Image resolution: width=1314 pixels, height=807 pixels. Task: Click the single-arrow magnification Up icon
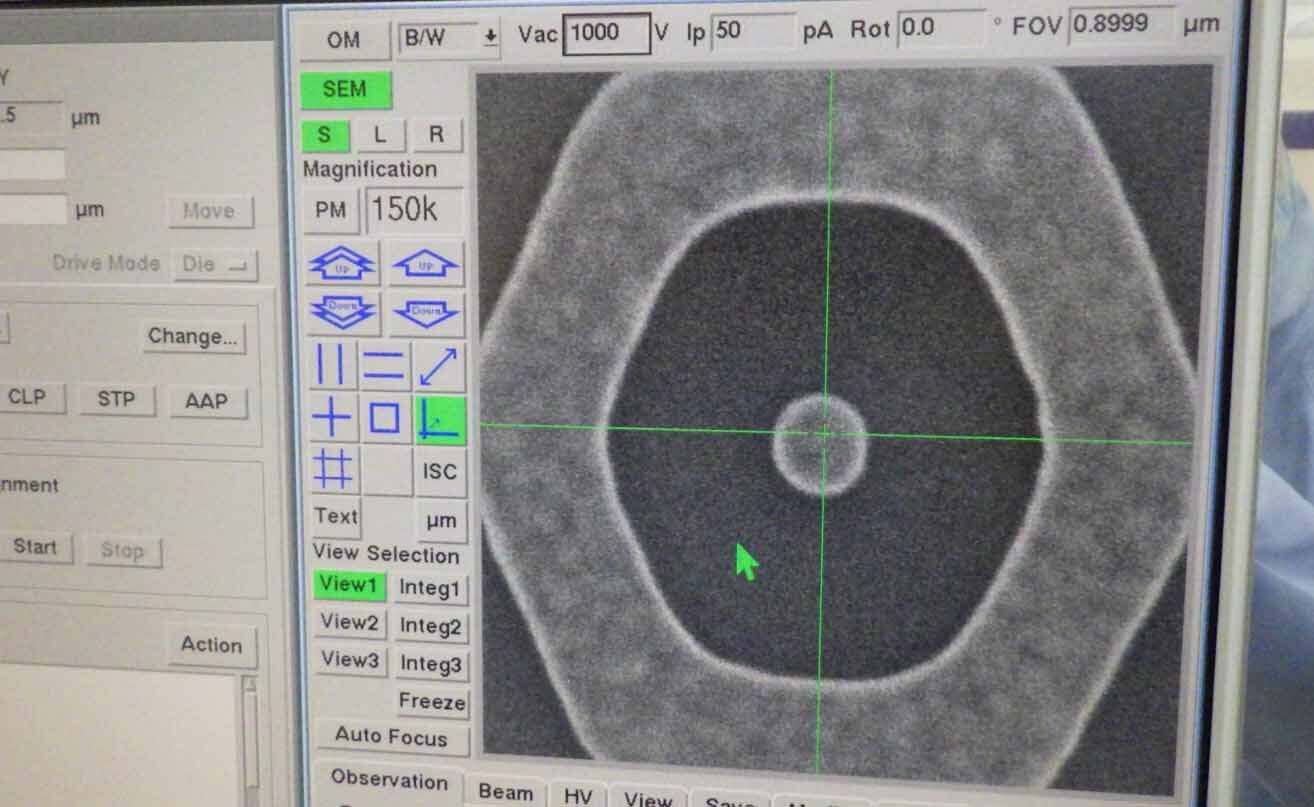pyautogui.click(x=425, y=265)
